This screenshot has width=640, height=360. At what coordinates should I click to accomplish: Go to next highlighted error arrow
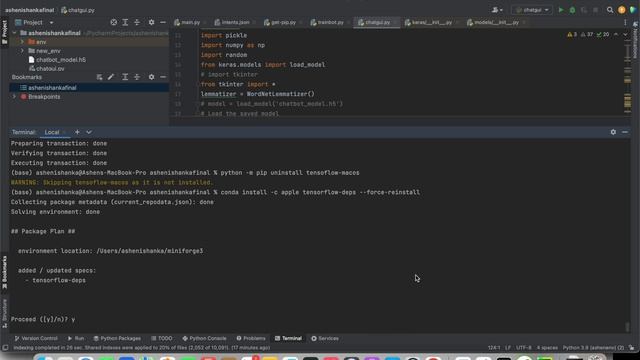[625, 34]
